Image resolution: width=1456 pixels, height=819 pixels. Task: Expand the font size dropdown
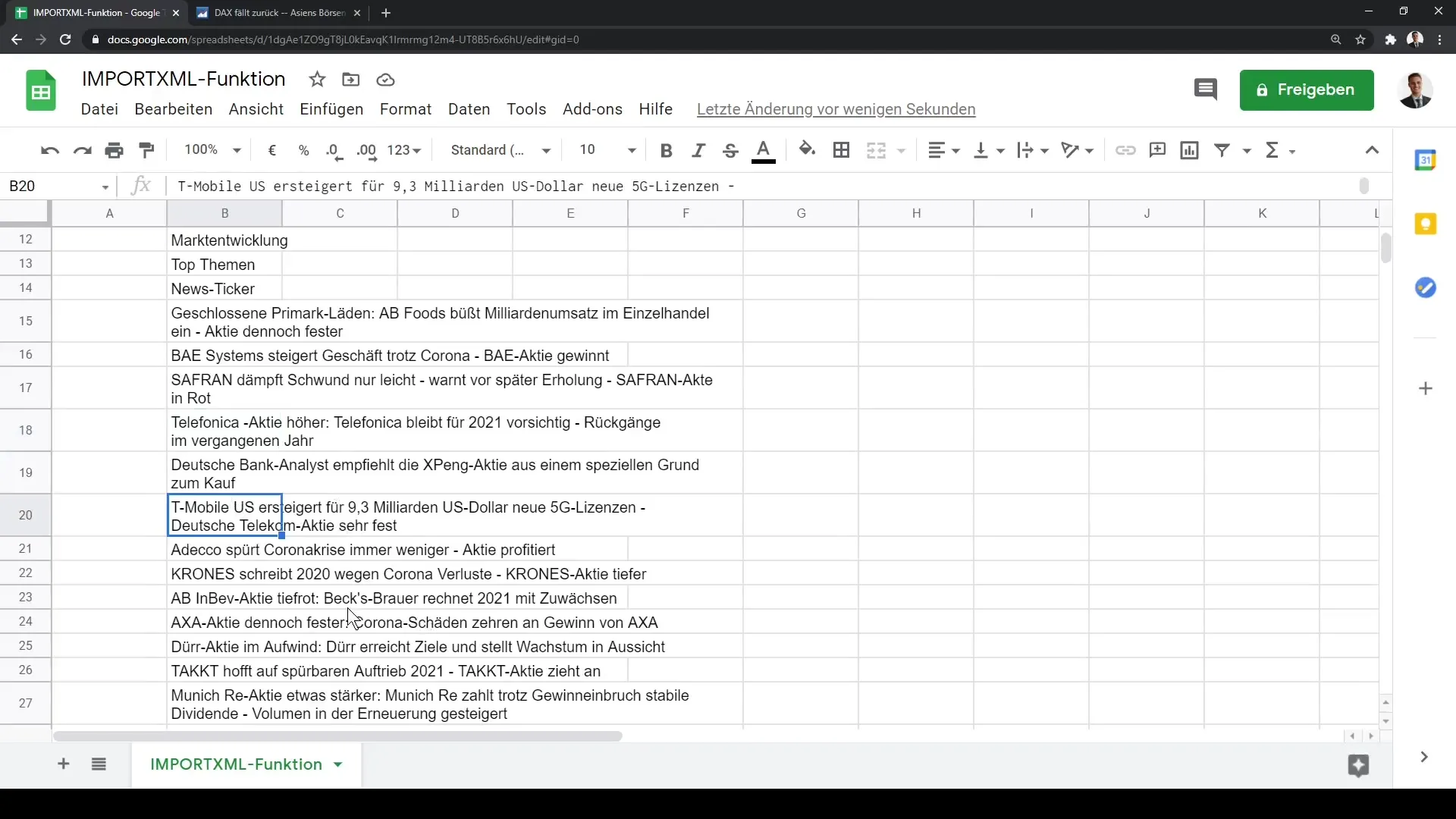(x=631, y=150)
